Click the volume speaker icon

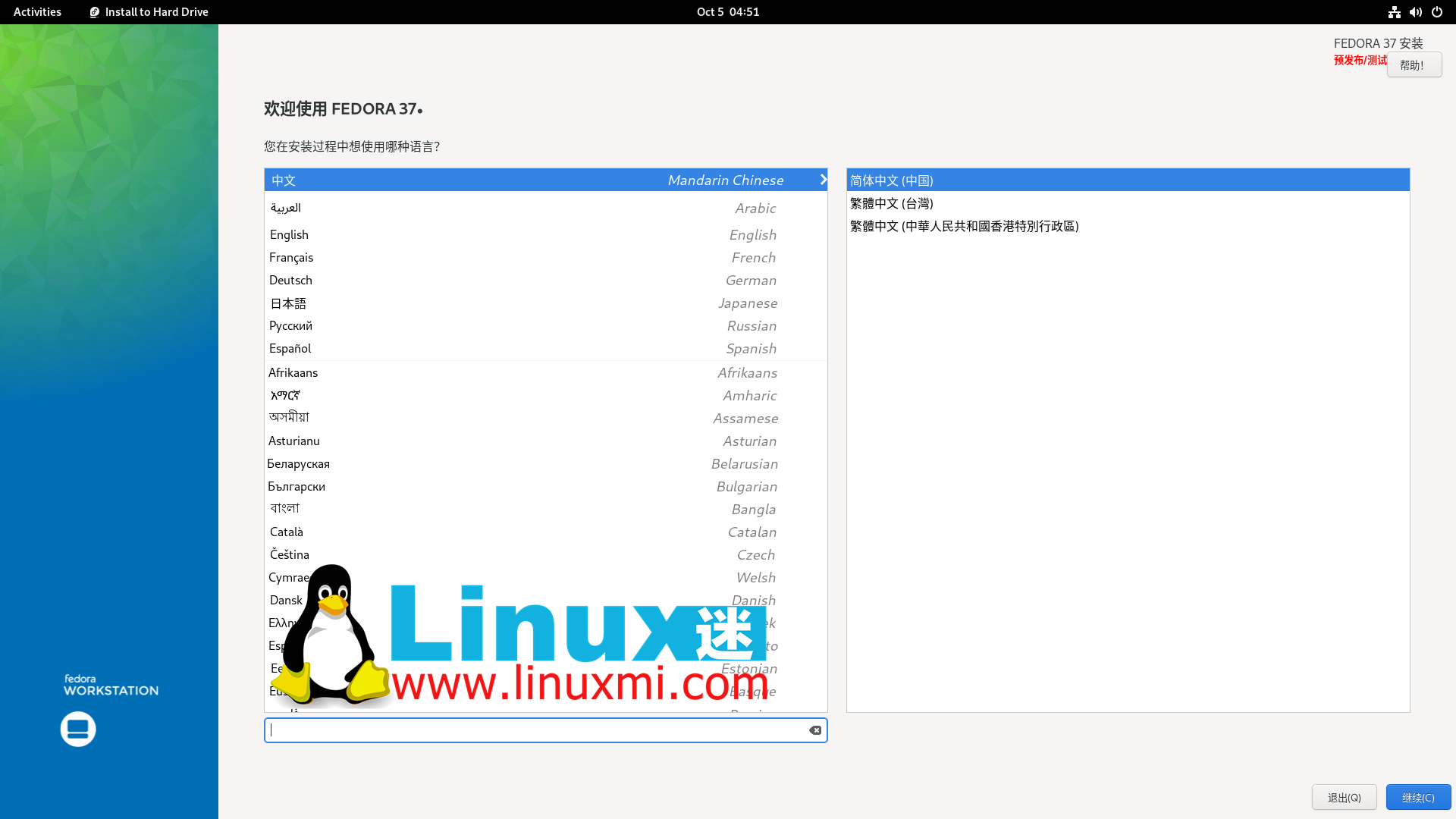[x=1415, y=12]
